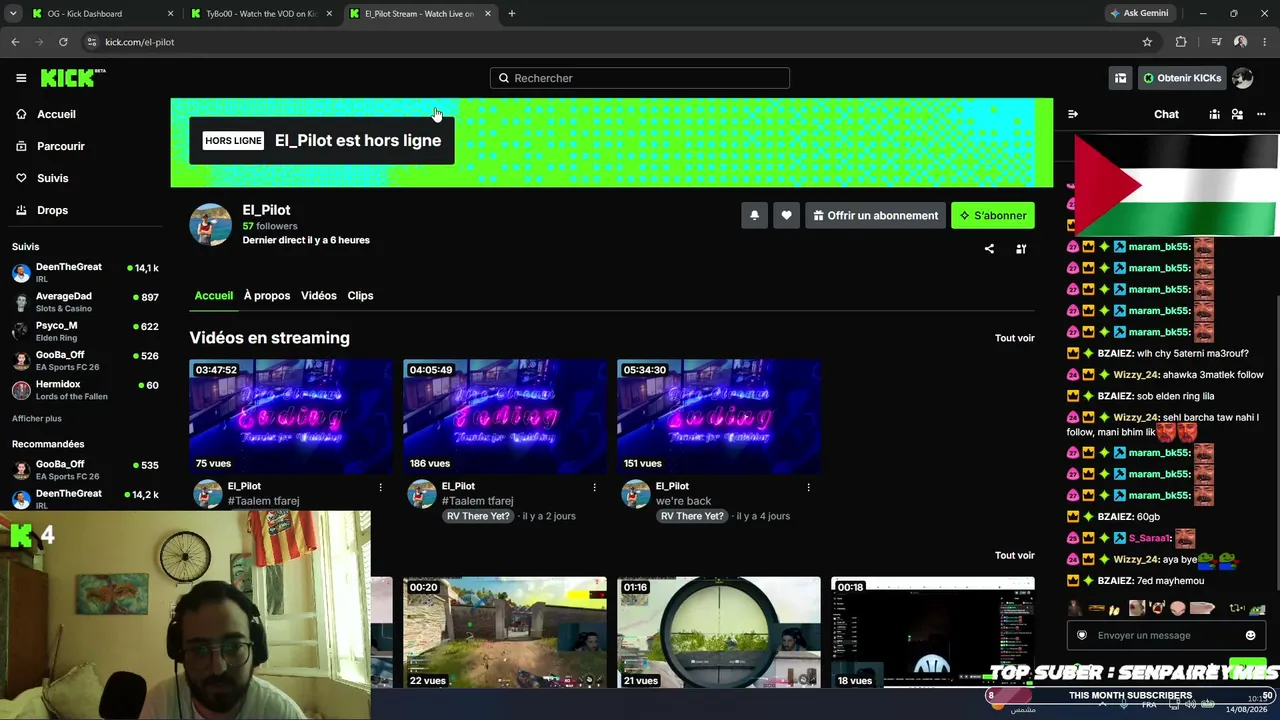The width and height of the screenshot is (1280, 720).
Task: Open Psyco_M channel in followed list
Action: 85,331
